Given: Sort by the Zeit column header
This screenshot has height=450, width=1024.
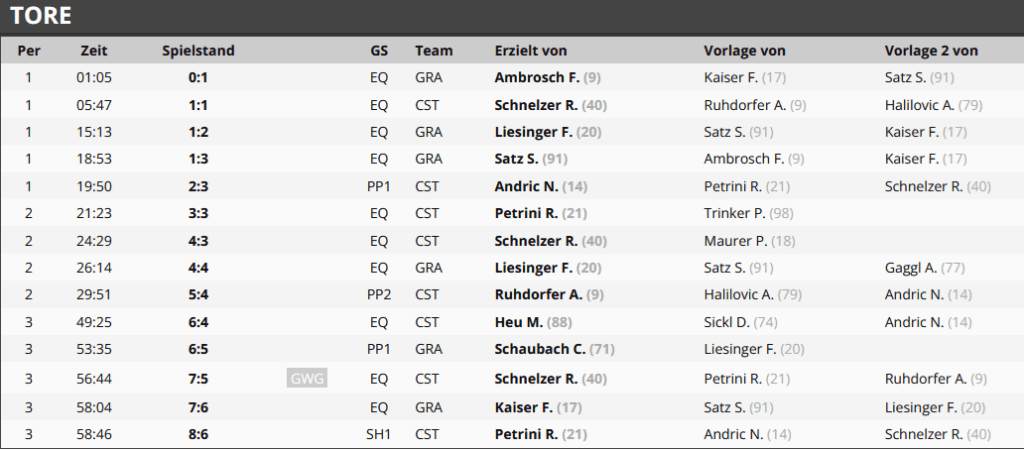Looking at the screenshot, I should (x=94, y=50).
